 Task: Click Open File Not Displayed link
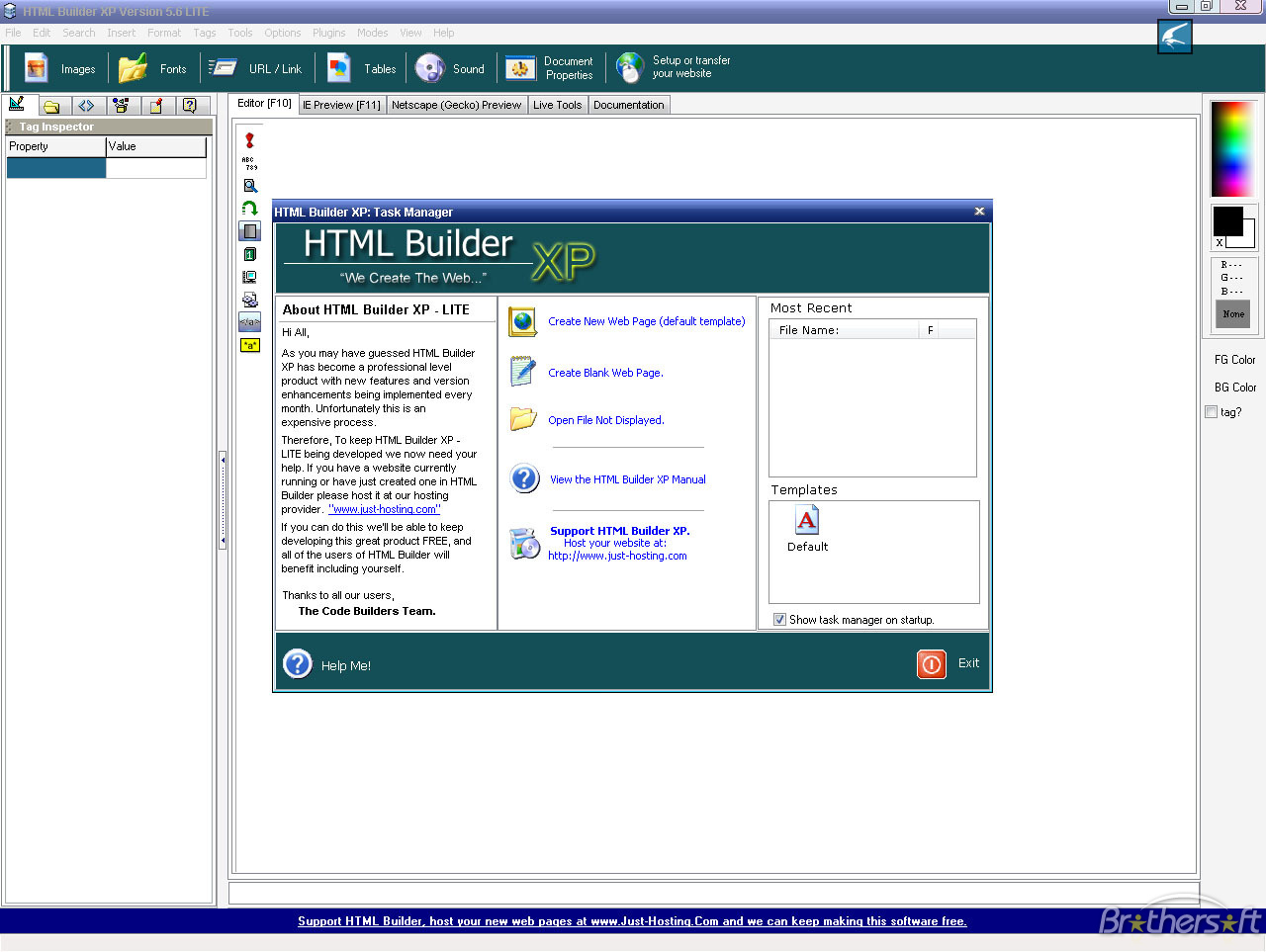pos(606,420)
